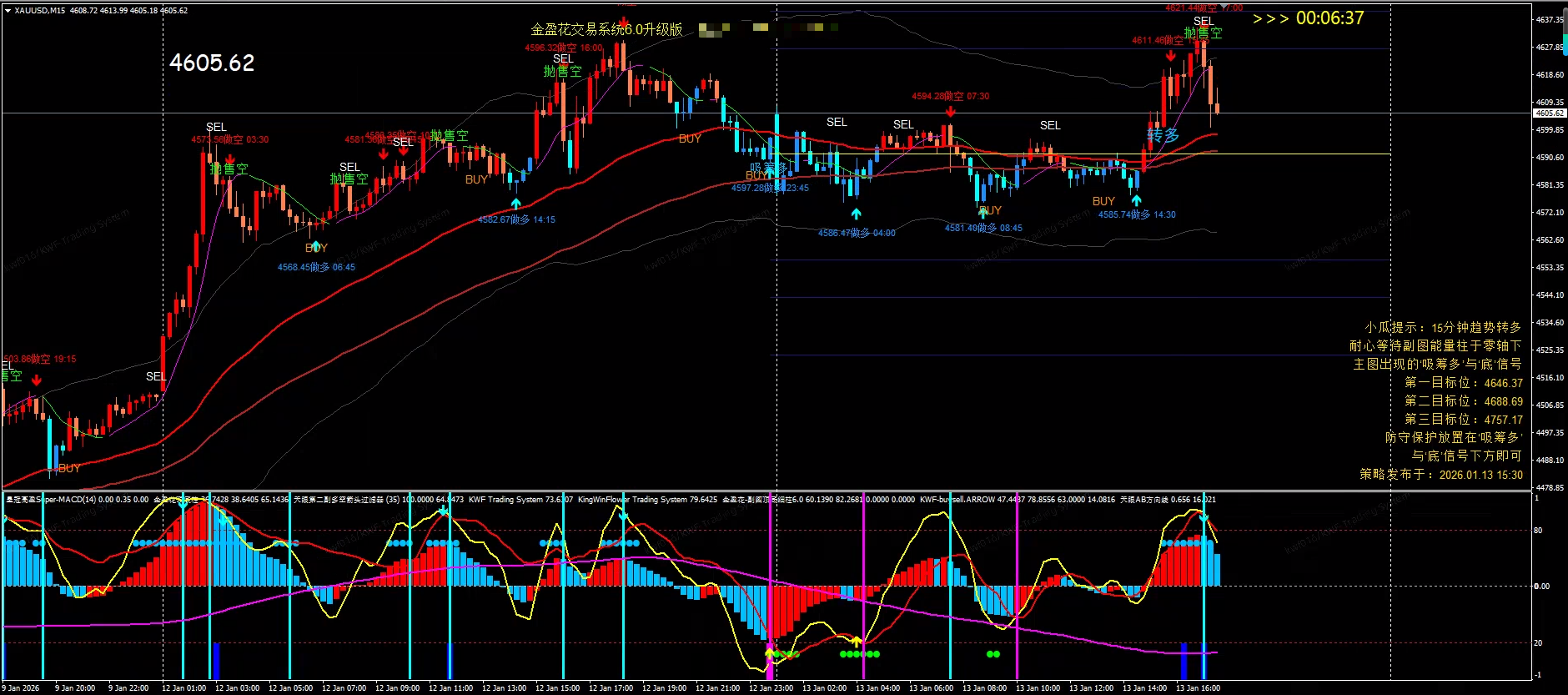Click the cyan buy arrow above 4582.67做多 14:15
1568x695 pixels.
pyautogui.click(x=516, y=203)
